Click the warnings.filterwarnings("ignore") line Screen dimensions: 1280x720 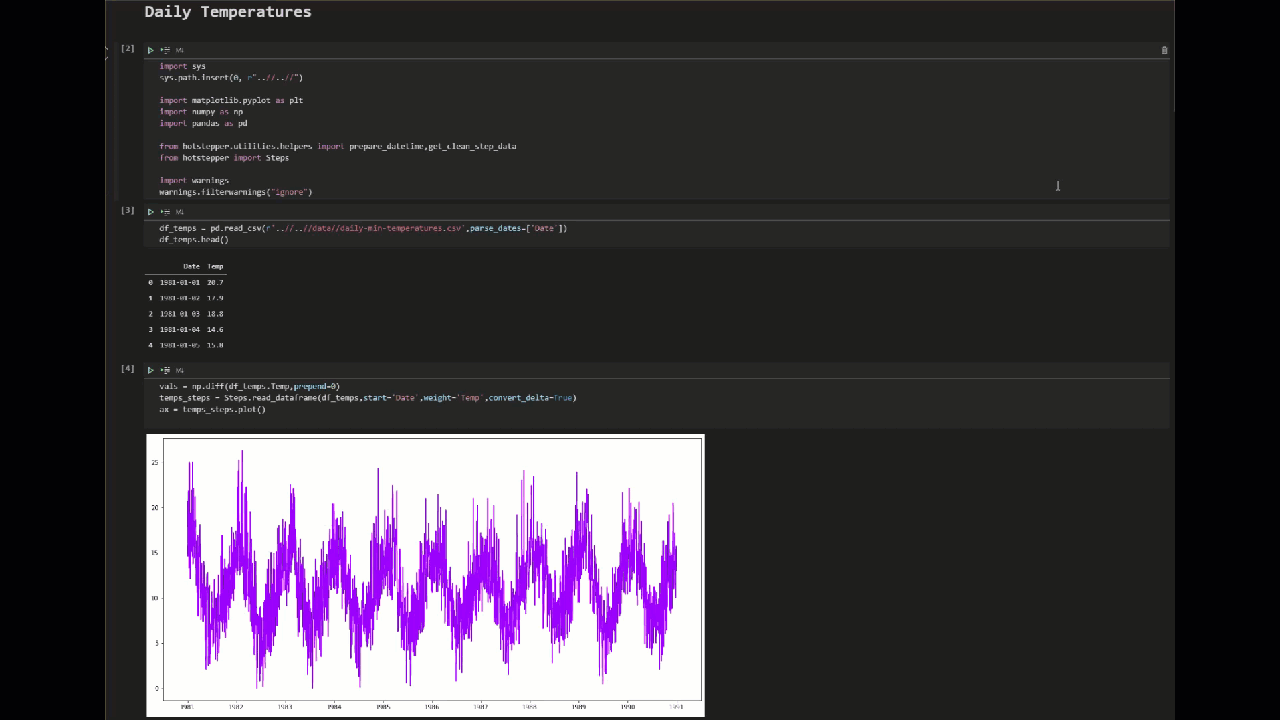click(x=236, y=192)
